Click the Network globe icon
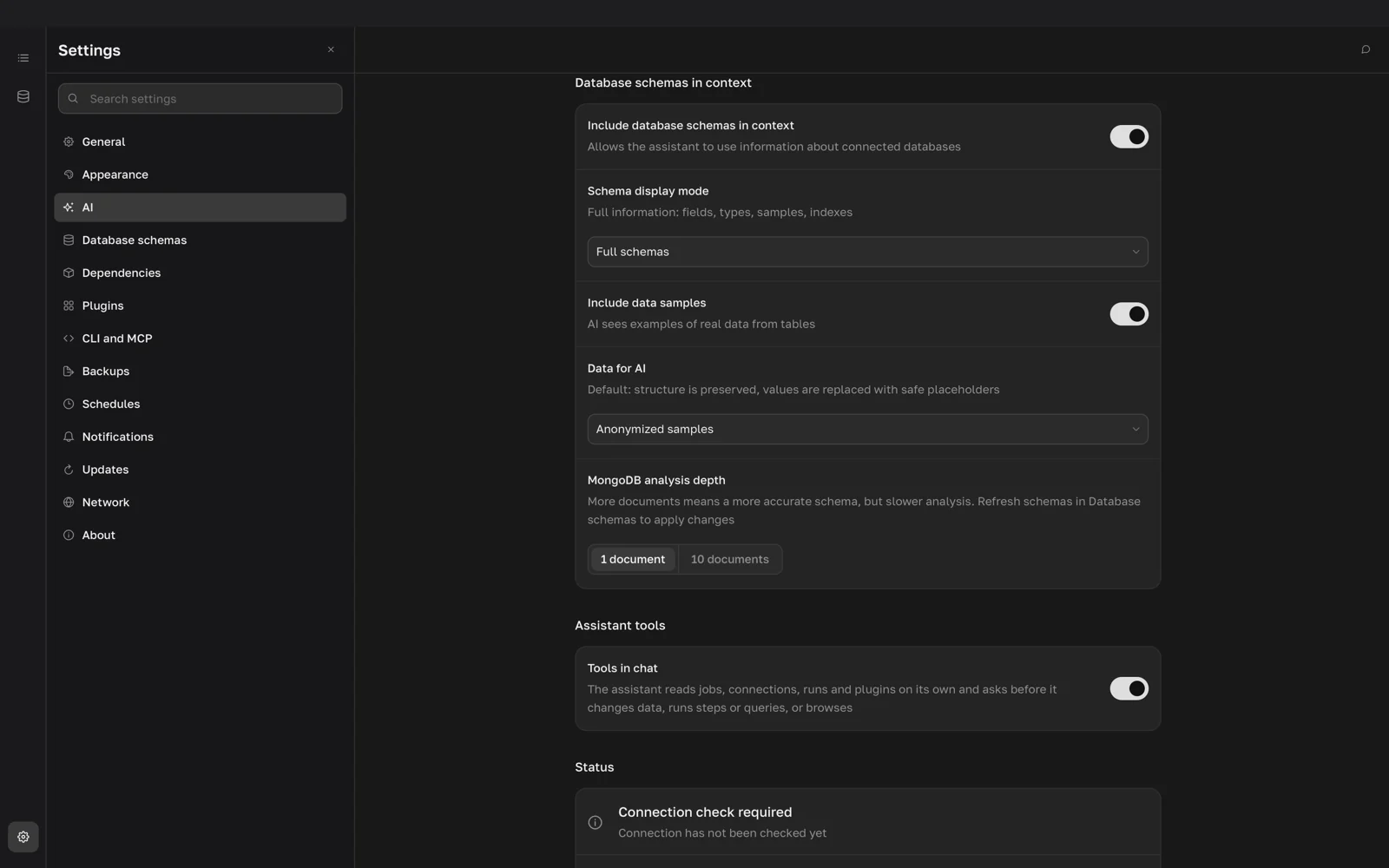Image resolution: width=1389 pixels, height=868 pixels. (x=69, y=502)
